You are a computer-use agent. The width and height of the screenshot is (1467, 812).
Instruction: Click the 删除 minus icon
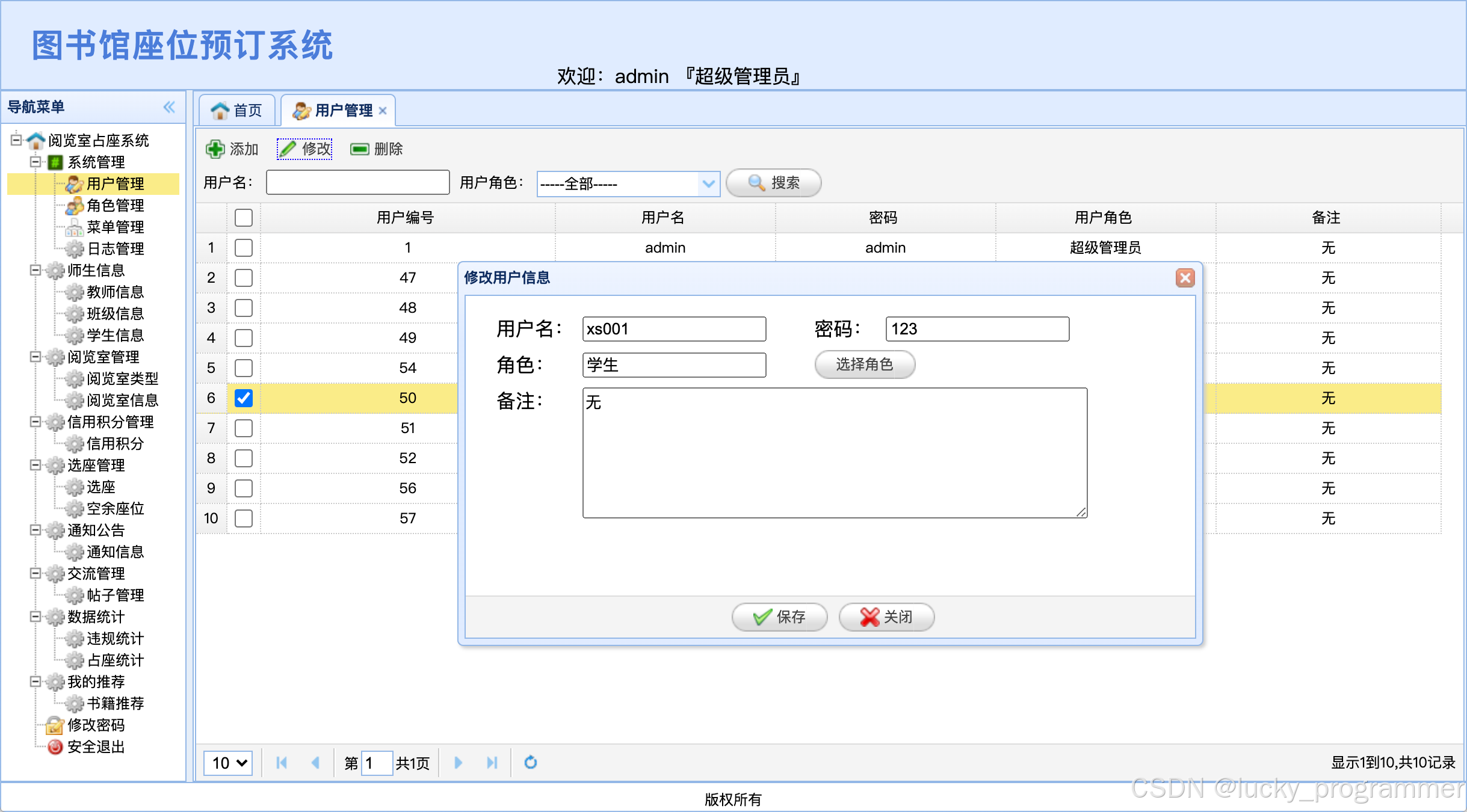[360, 149]
